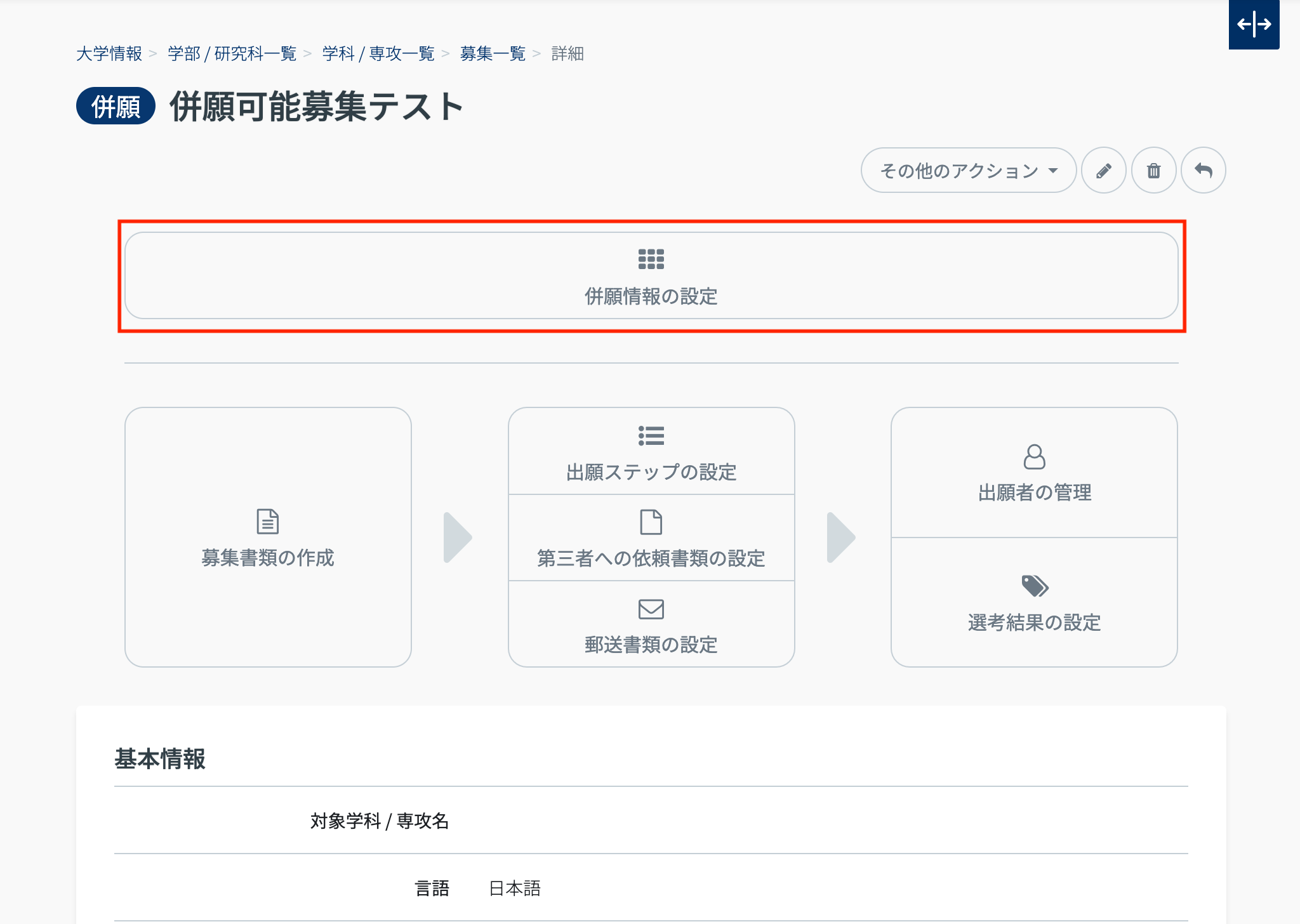This screenshot has height=924, width=1300.
Task: Click list icon above 出願ステップの設定
Action: coord(651,436)
